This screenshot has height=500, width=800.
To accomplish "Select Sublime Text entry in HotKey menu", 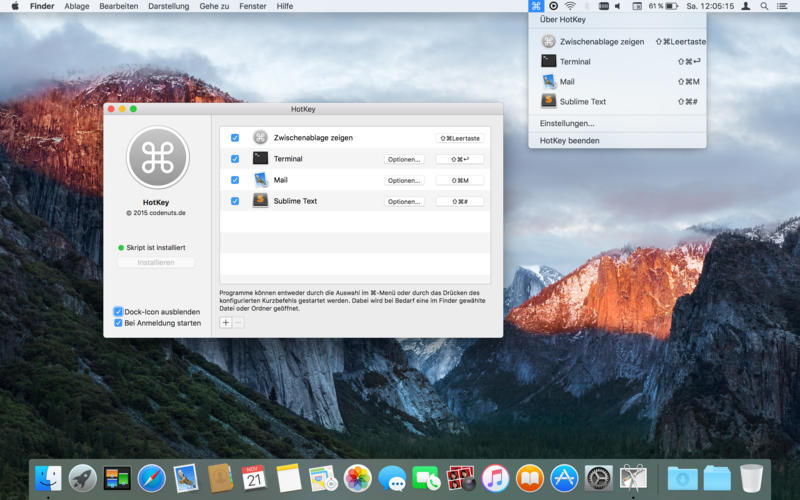I will (x=617, y=102).
